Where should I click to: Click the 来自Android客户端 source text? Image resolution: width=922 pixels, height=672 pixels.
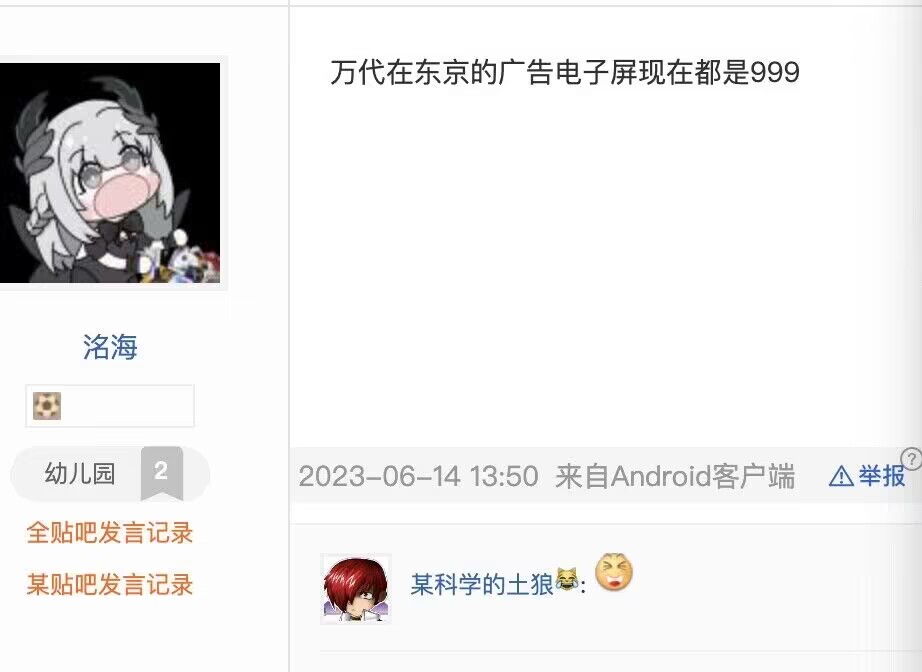point(674,476)
